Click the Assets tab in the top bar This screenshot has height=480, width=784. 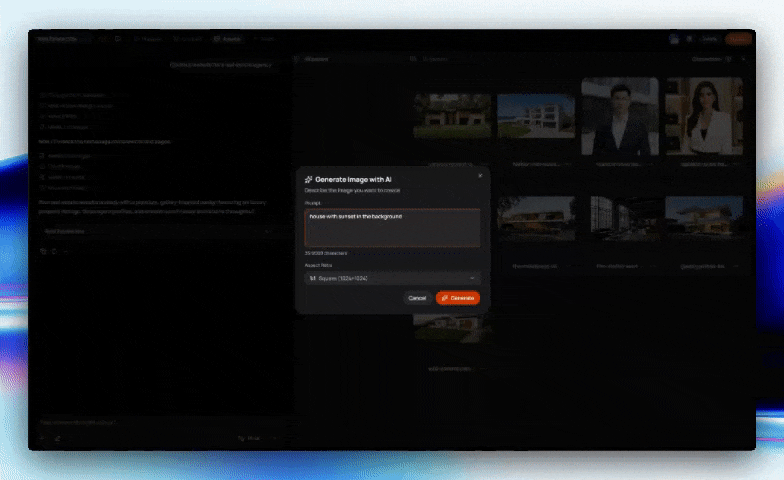228,38
